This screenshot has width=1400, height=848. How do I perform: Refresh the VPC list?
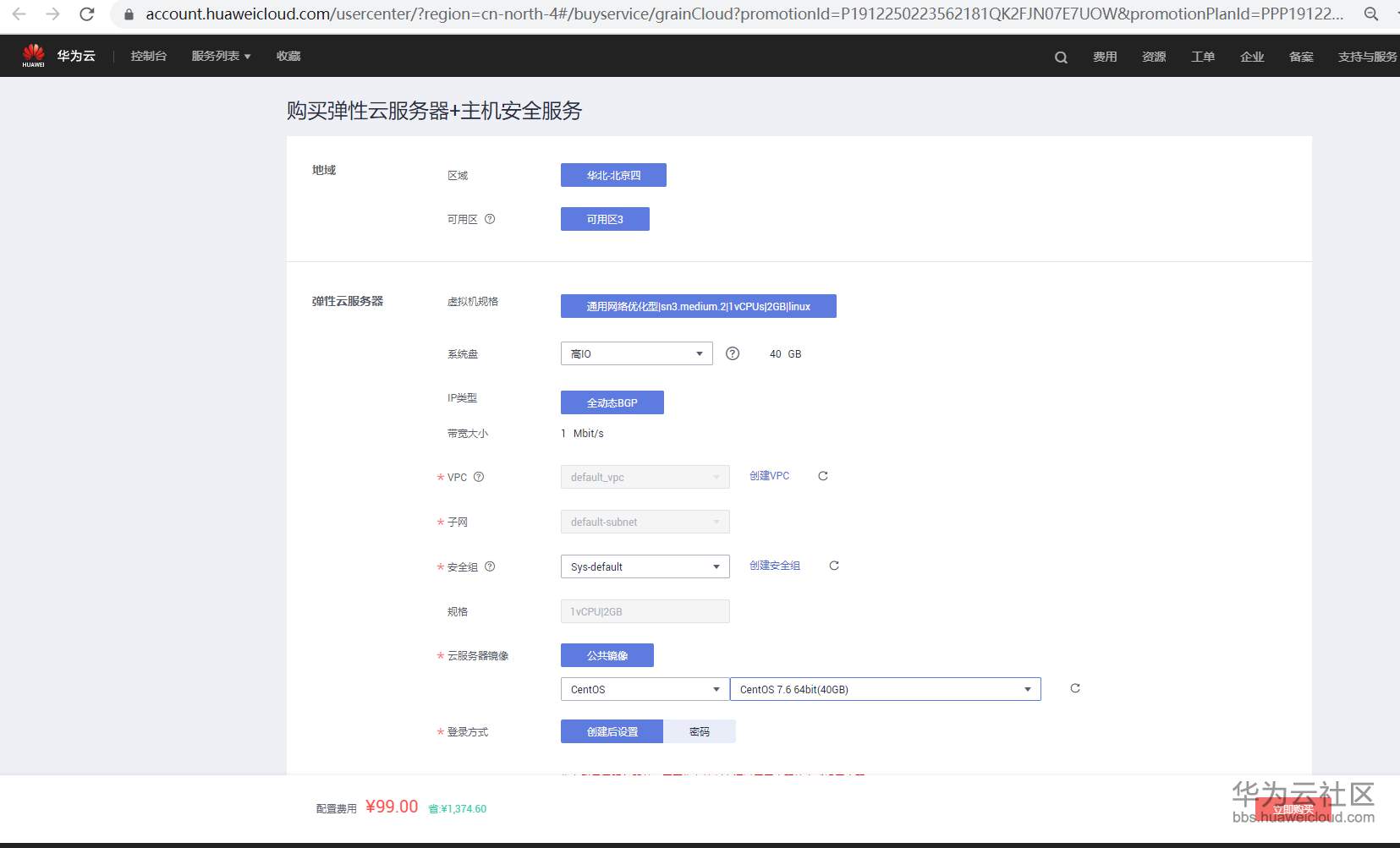[x=823, y=476]
